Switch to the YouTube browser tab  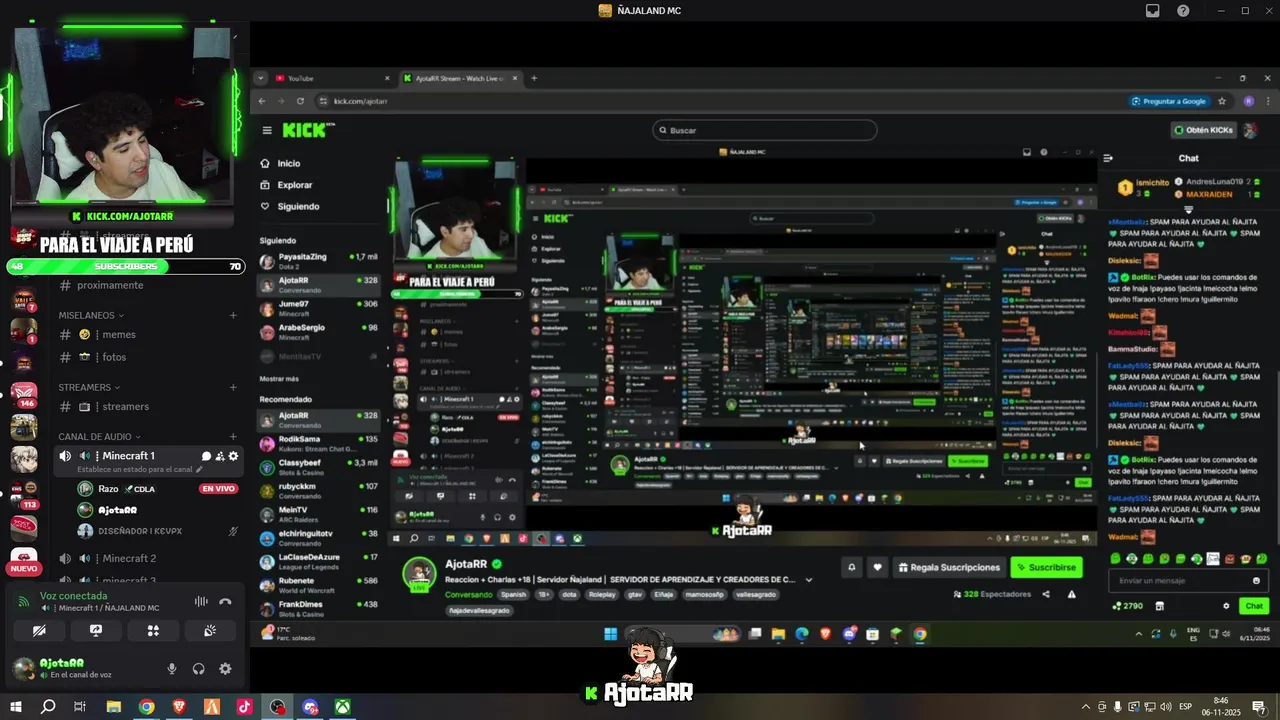point(332,78)
